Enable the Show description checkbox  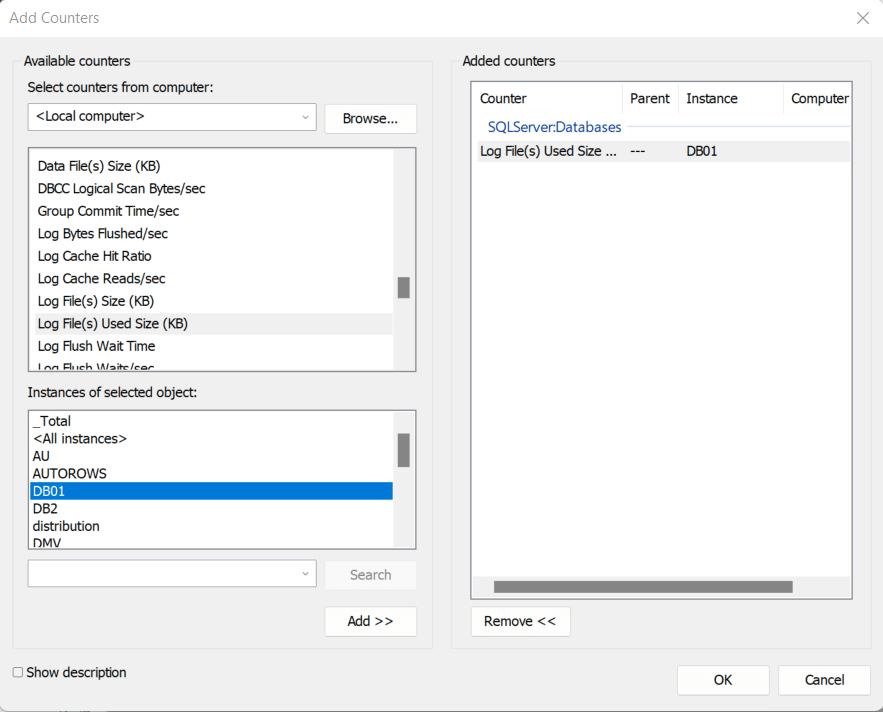click(18, 673)
